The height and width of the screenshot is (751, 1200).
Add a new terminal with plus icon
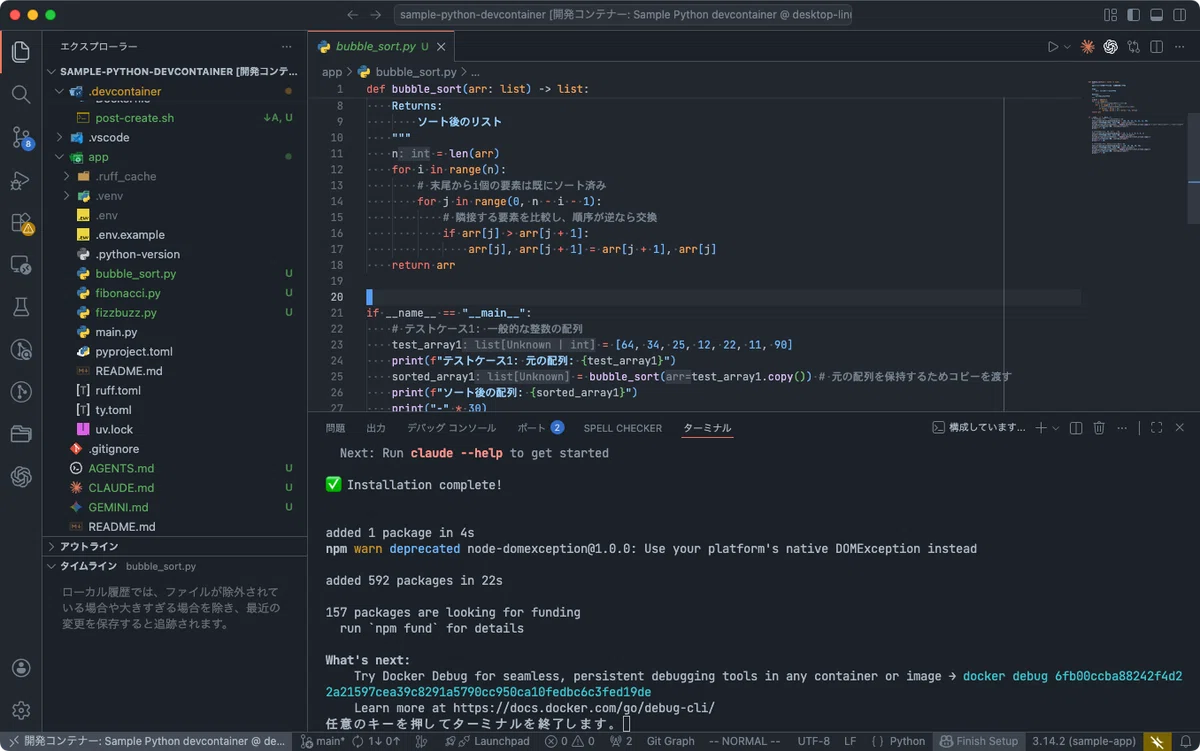(x=1040, y=428)
